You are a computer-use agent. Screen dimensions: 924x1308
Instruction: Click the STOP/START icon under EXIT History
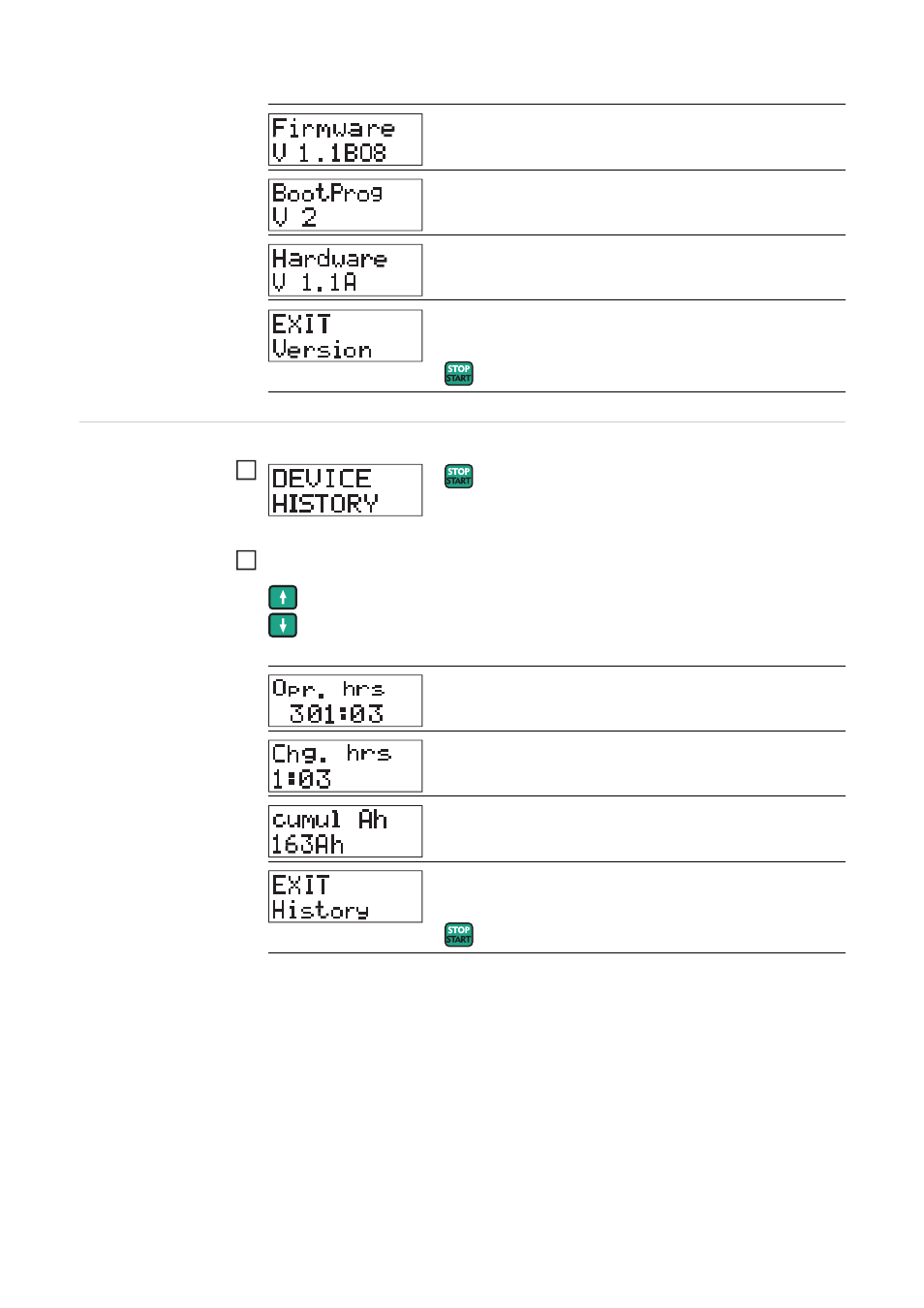tap(458, 934)
